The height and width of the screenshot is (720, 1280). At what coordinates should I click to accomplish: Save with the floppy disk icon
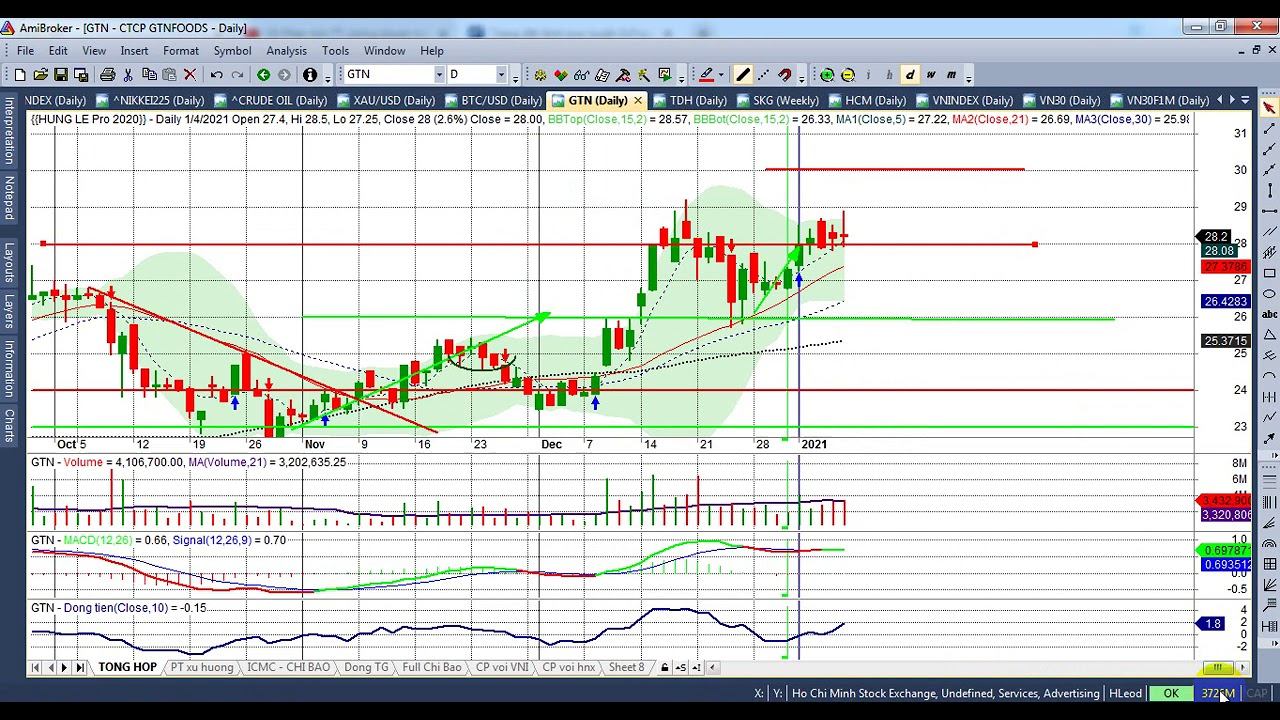61,75
